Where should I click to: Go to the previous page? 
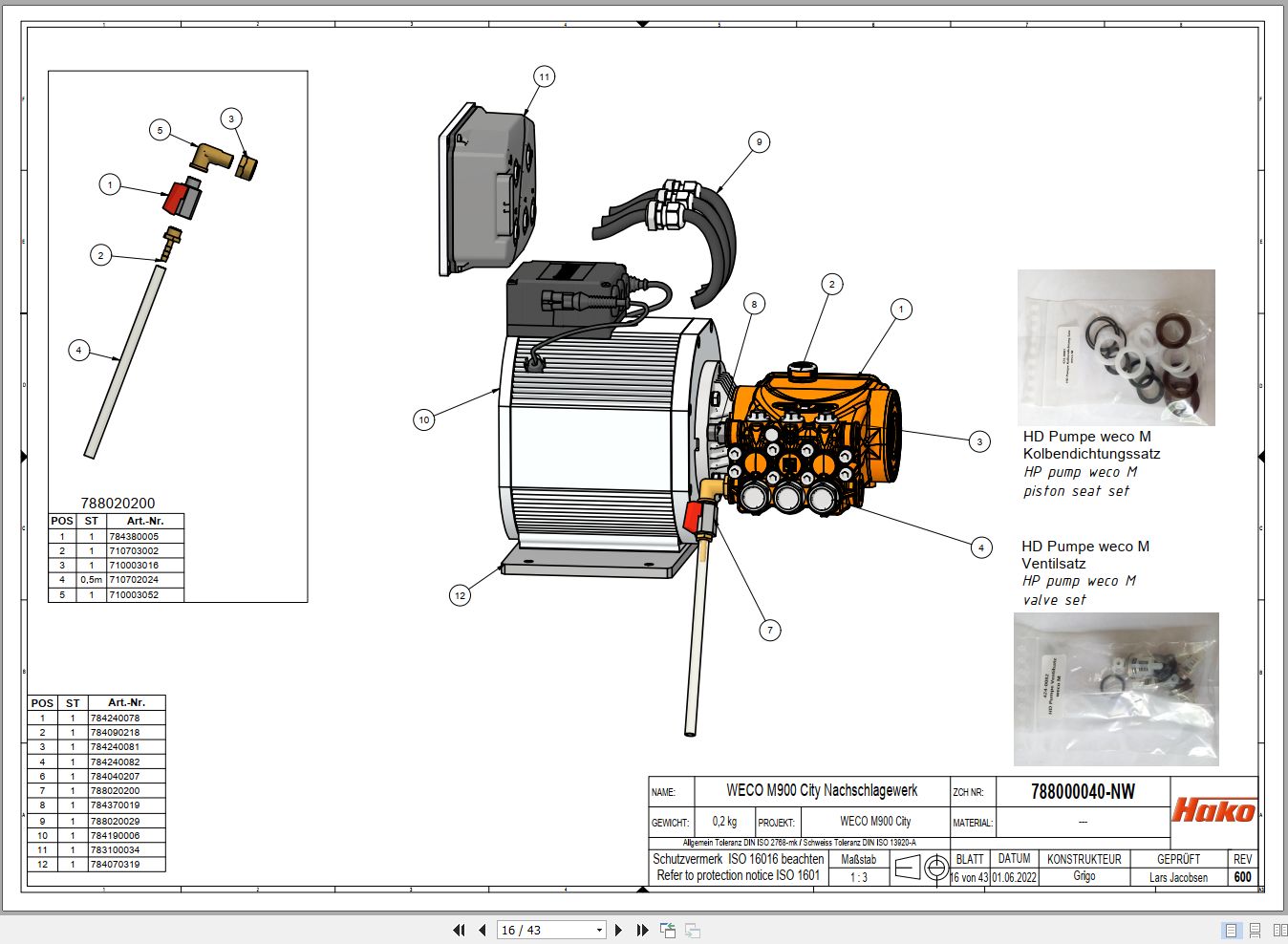coord(482,930)
